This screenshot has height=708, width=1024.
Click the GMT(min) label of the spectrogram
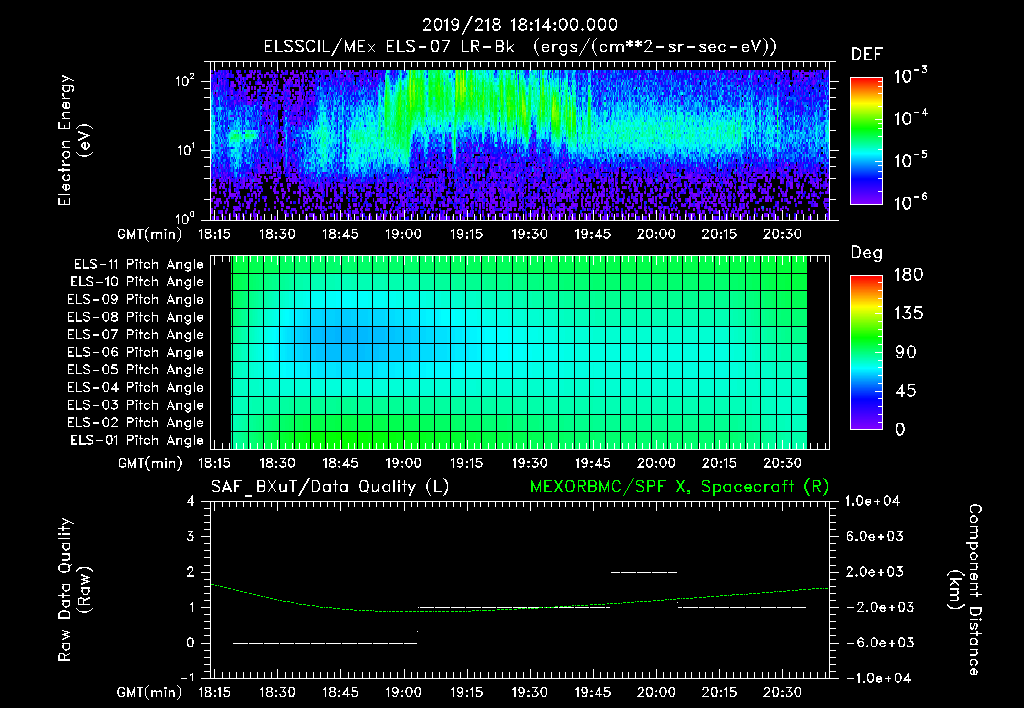pyautogui.click(x=150, y=234)
